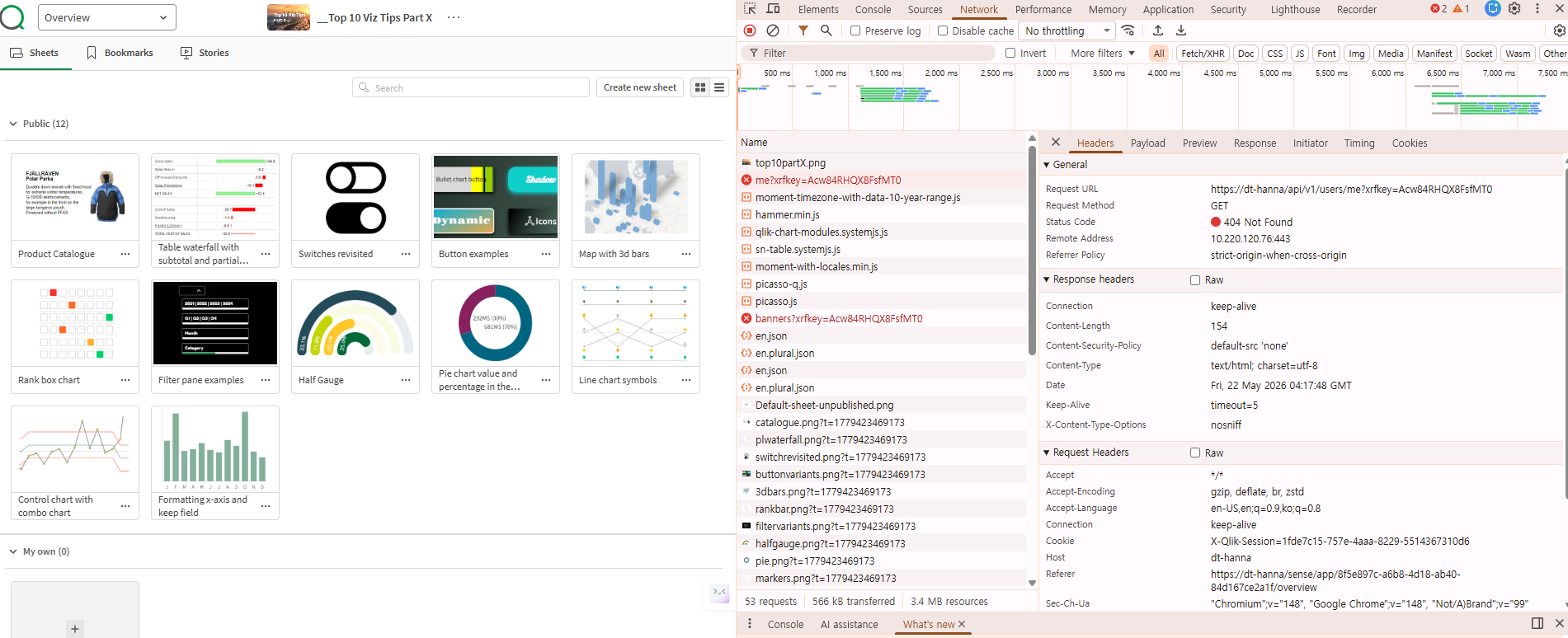
Task: Add a new sheet with plus tile
Action: point(75,629)
